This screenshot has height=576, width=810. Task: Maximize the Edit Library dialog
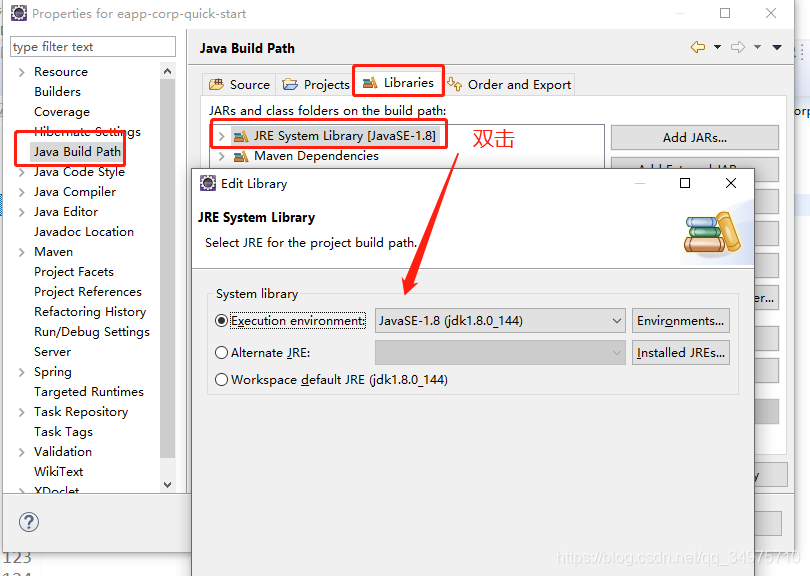[685, 183]
